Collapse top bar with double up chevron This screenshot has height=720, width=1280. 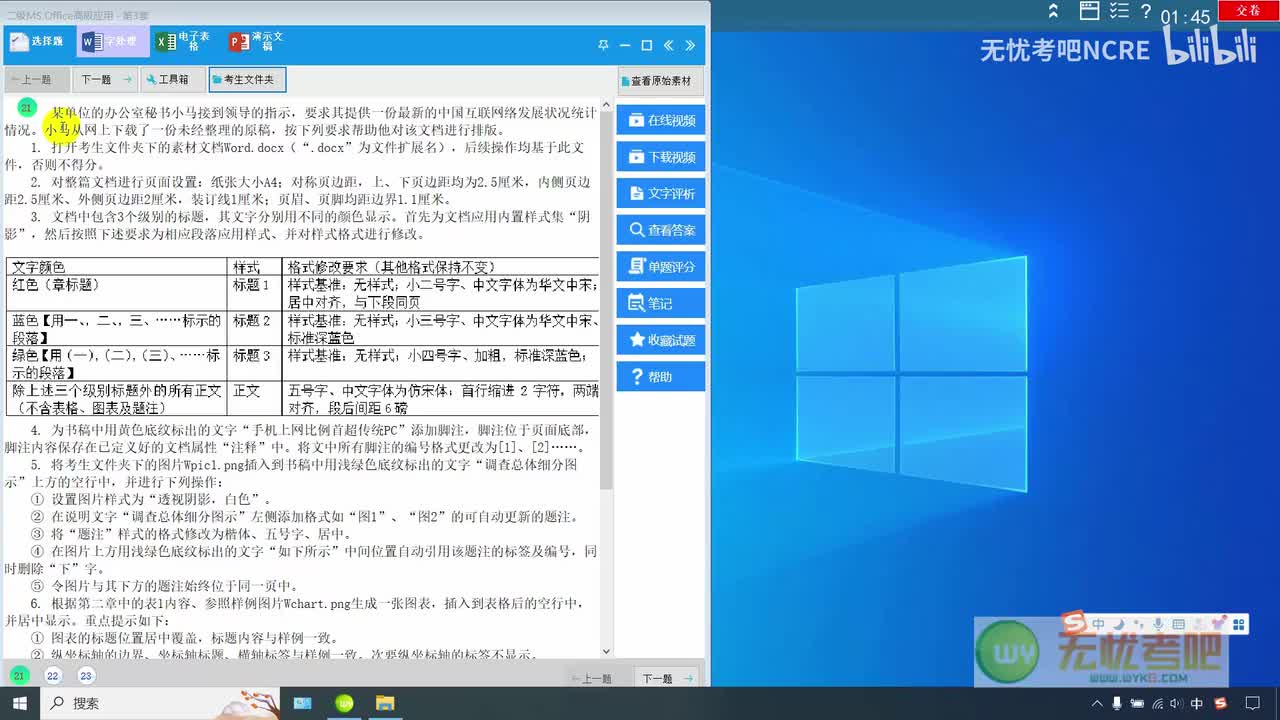coord(1053,12)
